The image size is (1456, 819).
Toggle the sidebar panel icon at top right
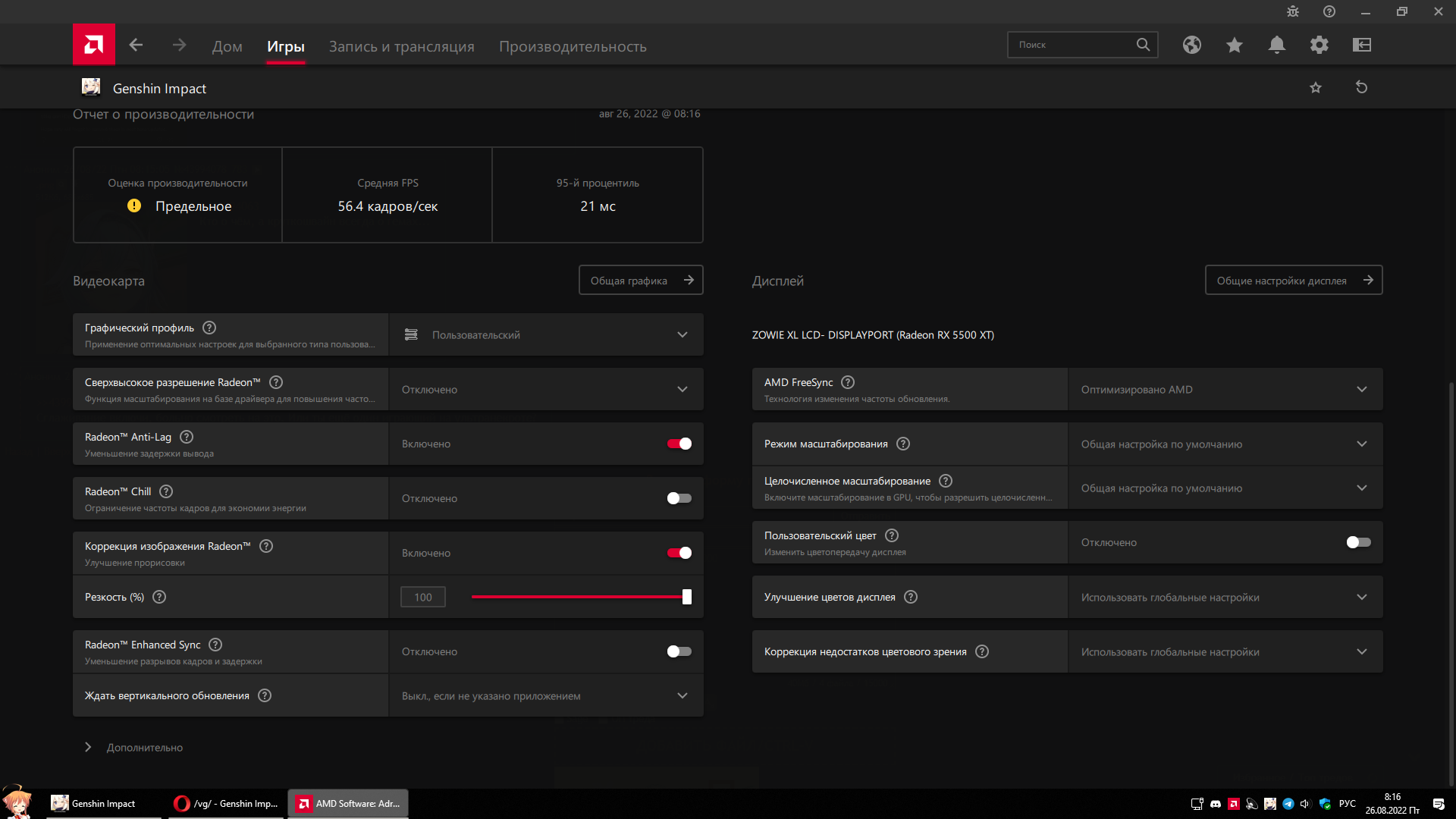pos(1361,45)
